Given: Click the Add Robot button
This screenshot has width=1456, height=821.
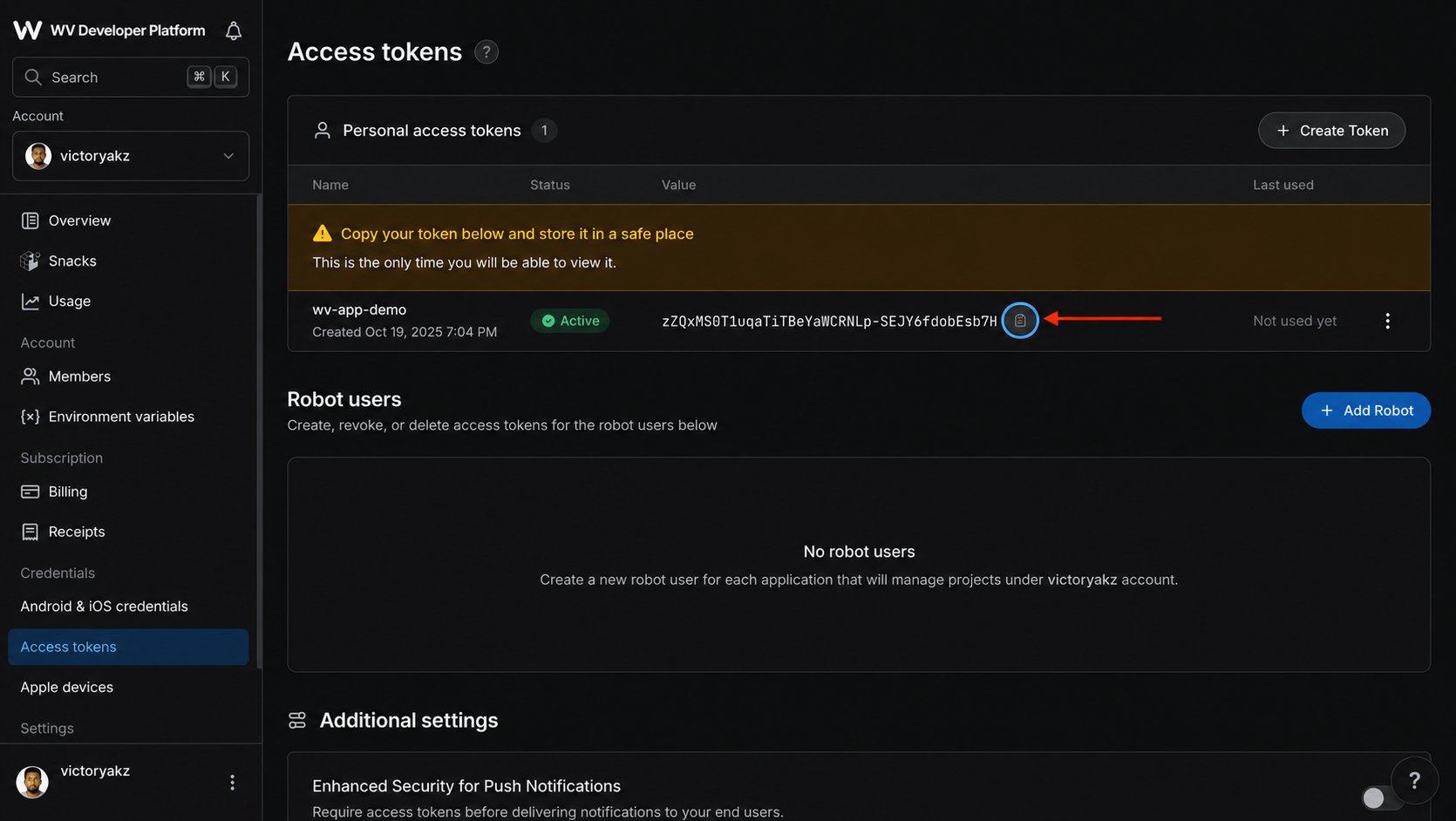Looking at the screenshot, I should click(x=1366, y=410).
